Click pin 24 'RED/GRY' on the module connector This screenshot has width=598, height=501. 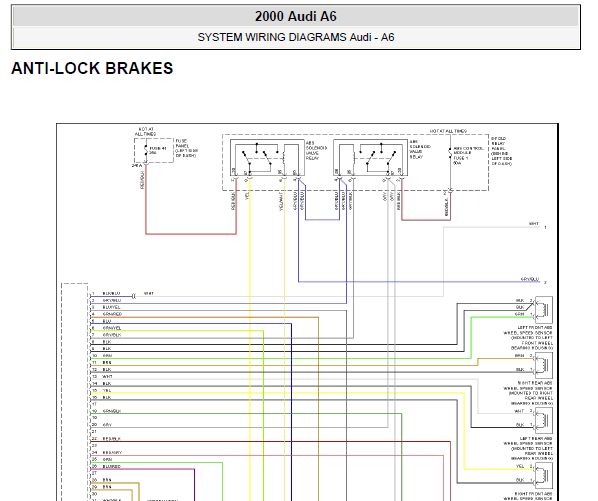pos(112,453)
